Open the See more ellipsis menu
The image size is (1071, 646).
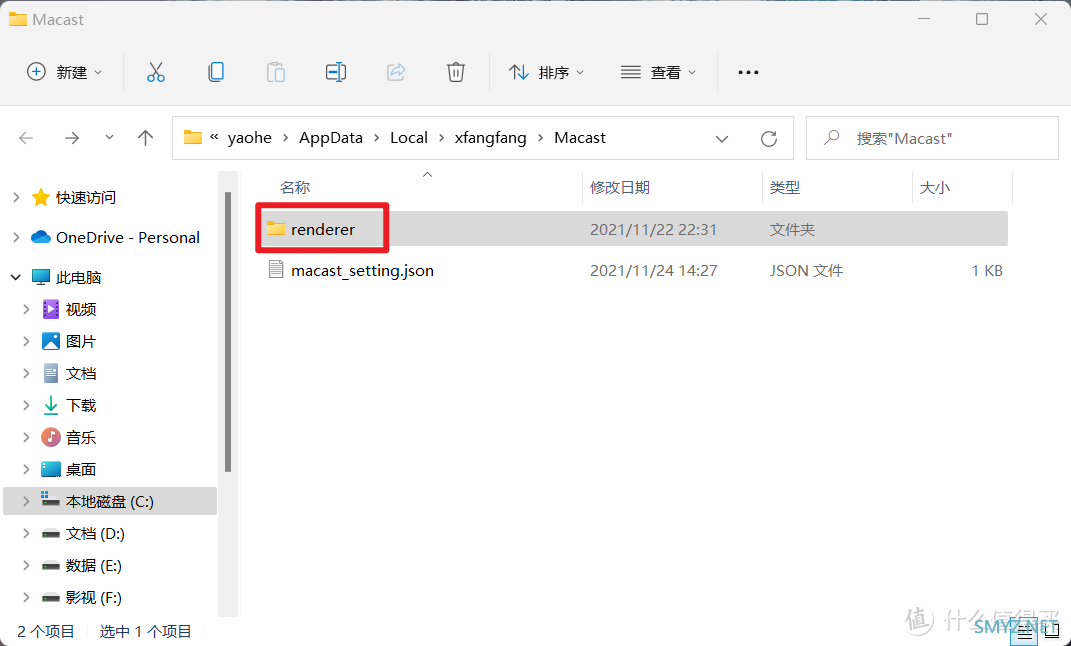tap(748, 72)
